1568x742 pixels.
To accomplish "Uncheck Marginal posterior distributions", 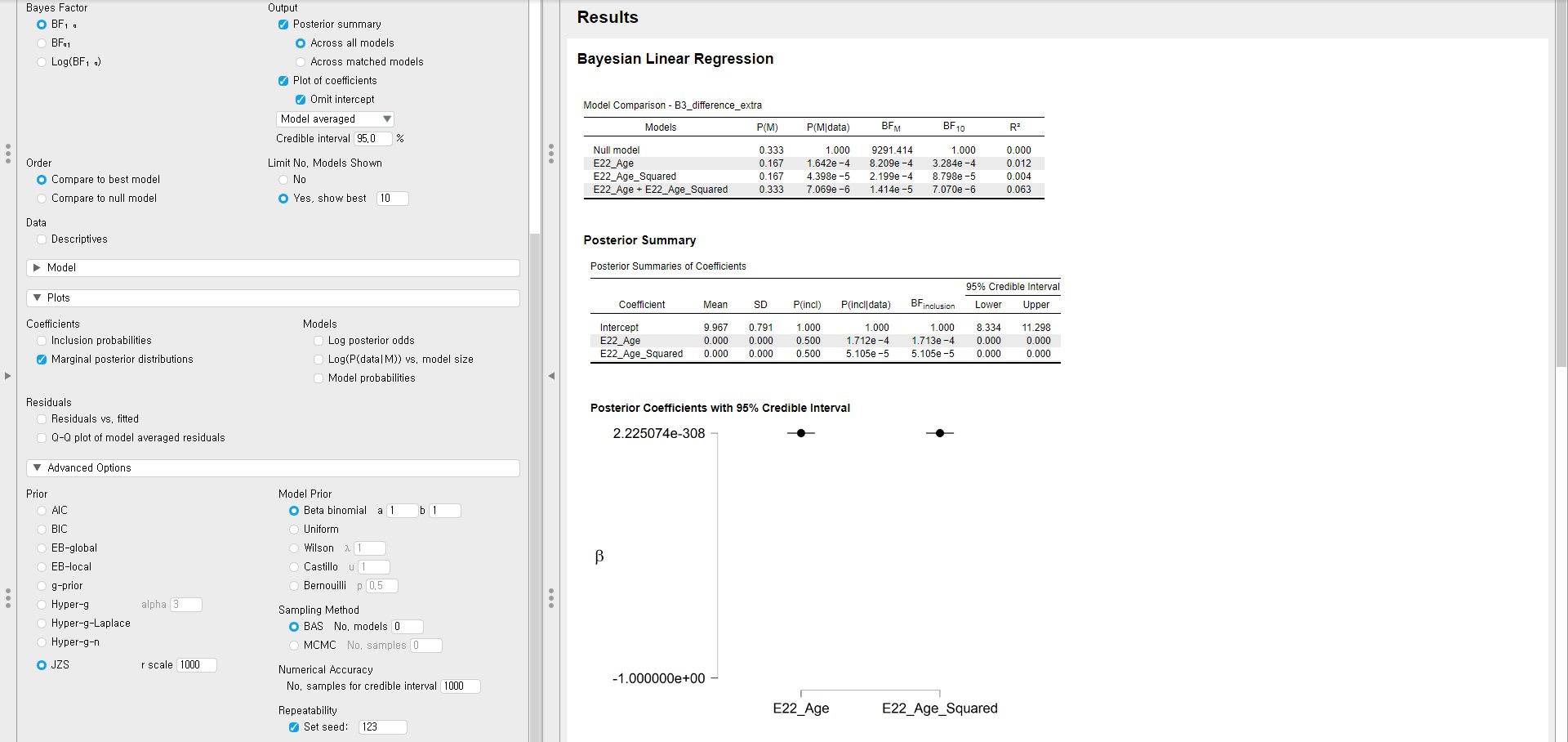I will tap(42, 360).
